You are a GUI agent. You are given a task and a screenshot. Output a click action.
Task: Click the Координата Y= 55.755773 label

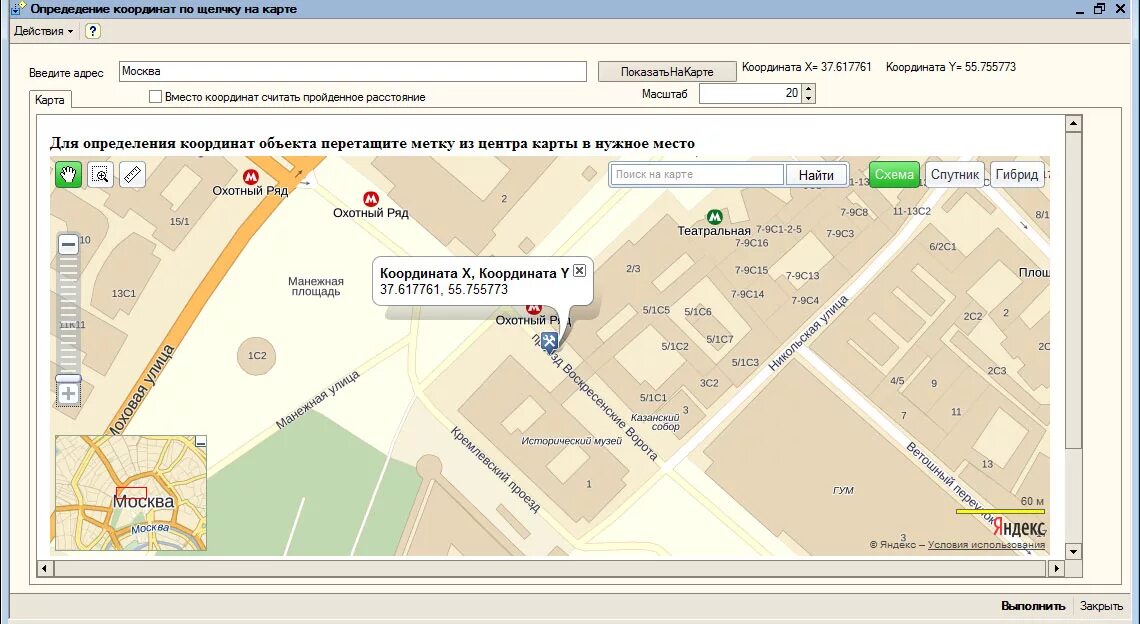coord(951,67)
